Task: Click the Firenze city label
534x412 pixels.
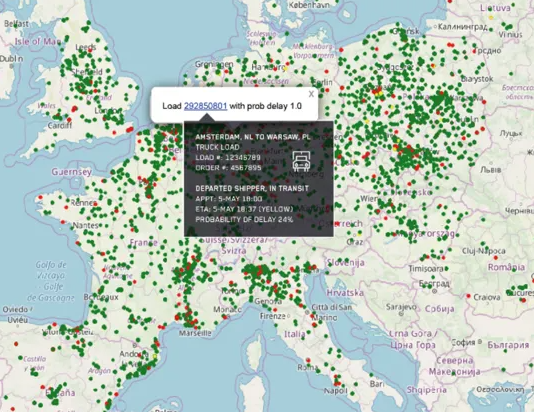Action: coord(272,316)
